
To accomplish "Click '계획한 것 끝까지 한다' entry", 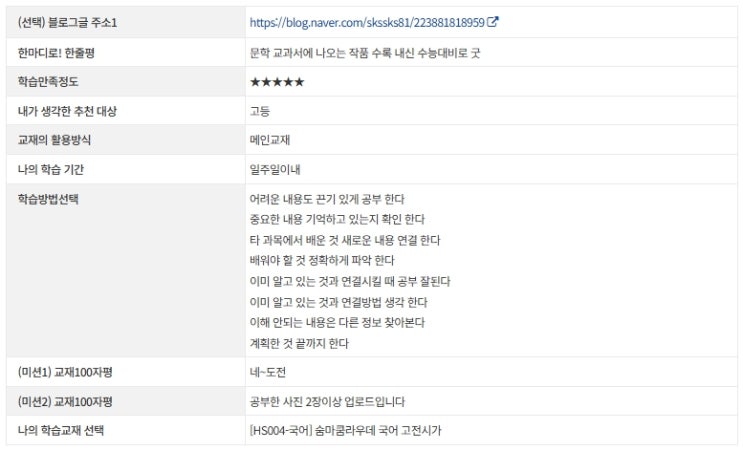I will click(x=299, y=343).
